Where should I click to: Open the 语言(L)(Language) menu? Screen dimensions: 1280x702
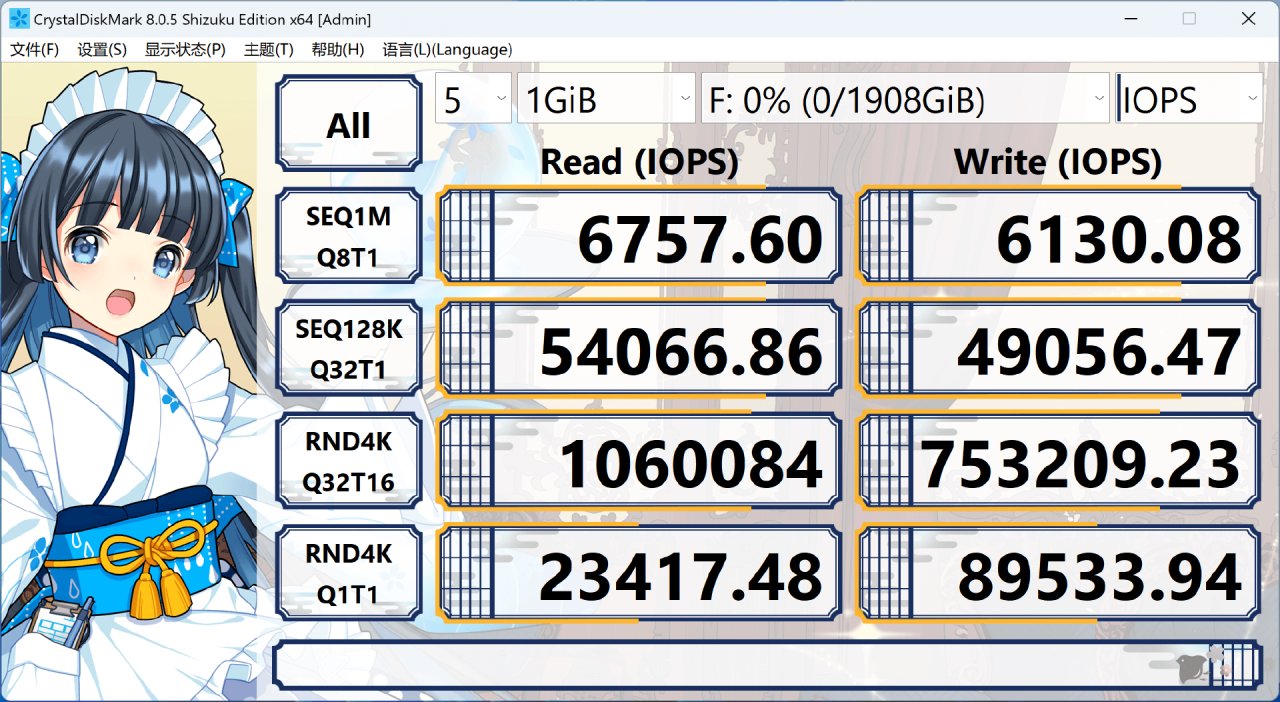tap(447, 50)
